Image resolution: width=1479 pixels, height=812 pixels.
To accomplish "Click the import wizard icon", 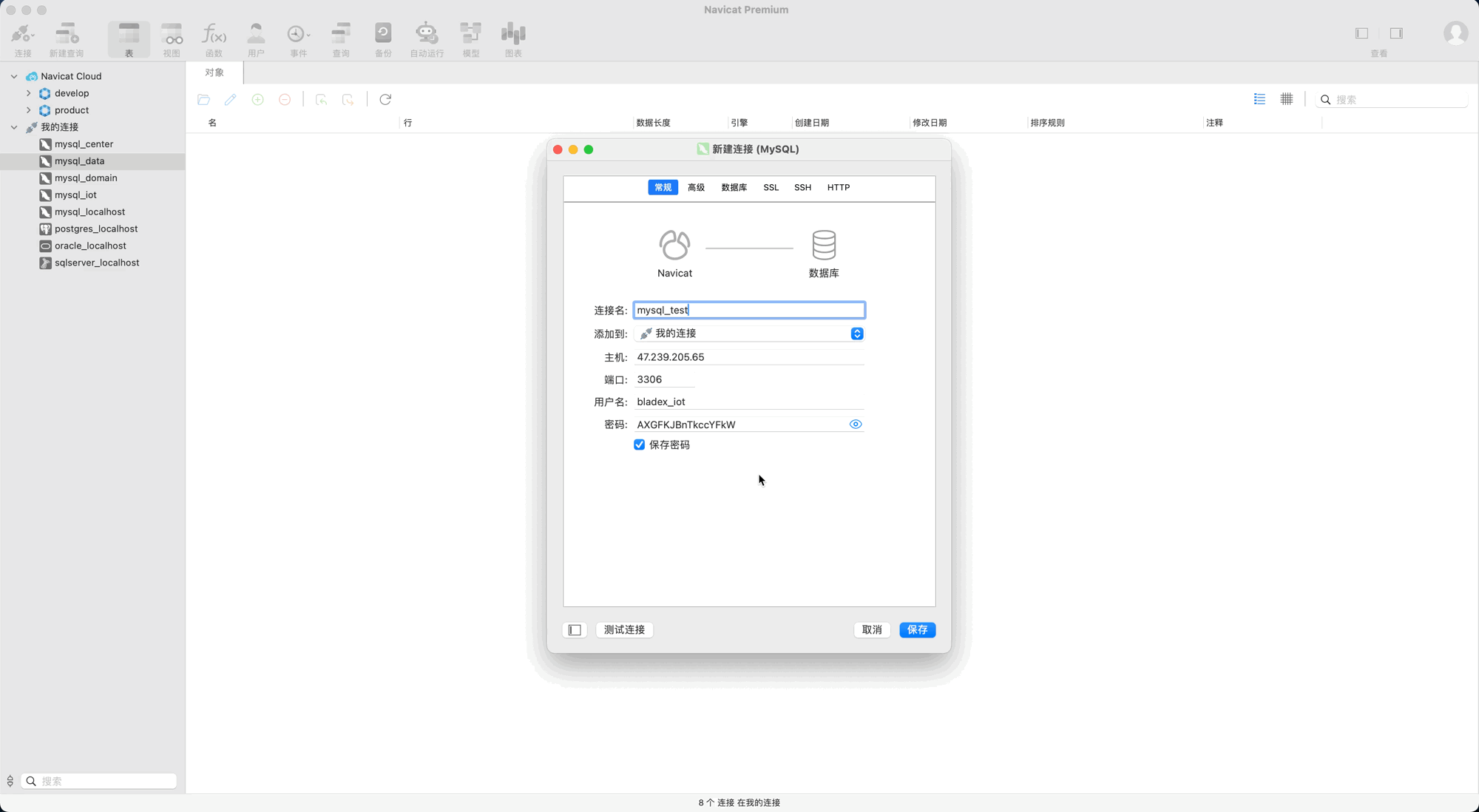I will tap(321, 99).
